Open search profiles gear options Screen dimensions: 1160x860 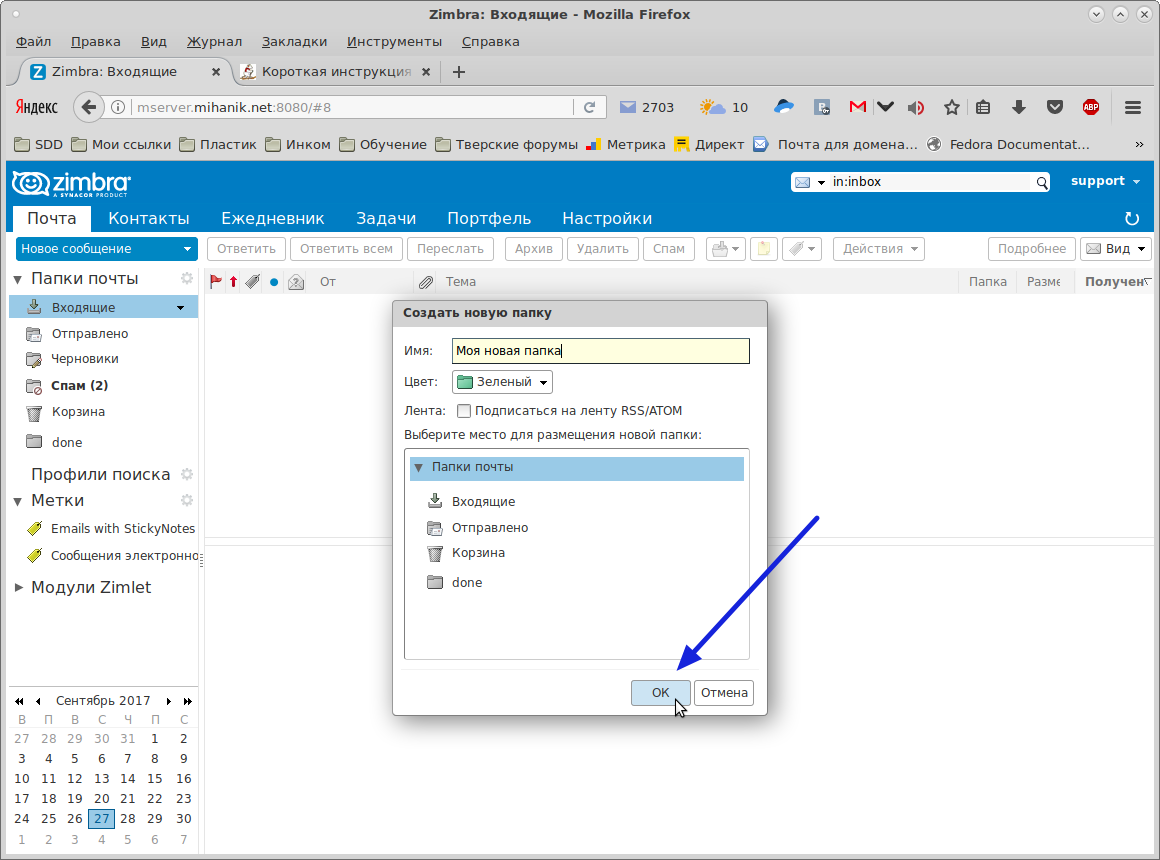click(186, 474)
